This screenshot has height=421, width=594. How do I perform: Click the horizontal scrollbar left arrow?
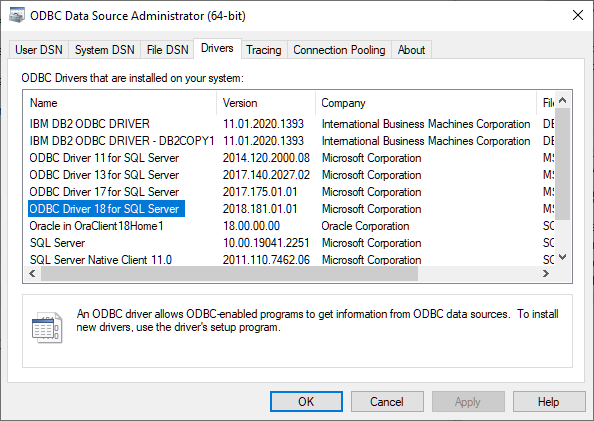tap(33, 274)
